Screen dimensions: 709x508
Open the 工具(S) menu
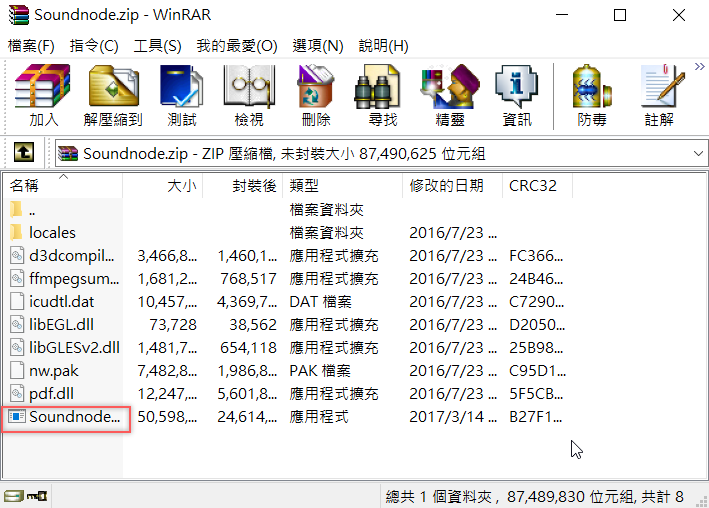(x=157, y=46)
